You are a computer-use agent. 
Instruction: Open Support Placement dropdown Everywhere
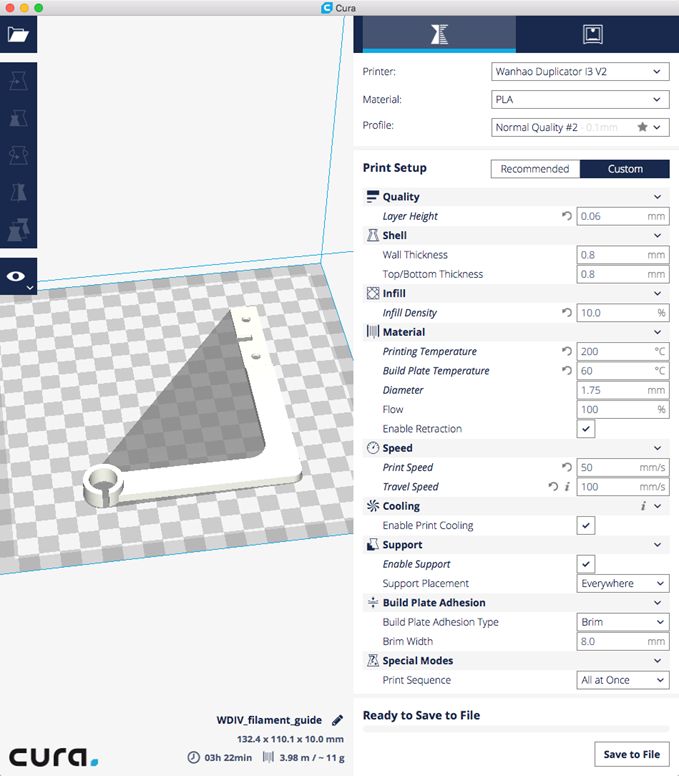[623, 583]
